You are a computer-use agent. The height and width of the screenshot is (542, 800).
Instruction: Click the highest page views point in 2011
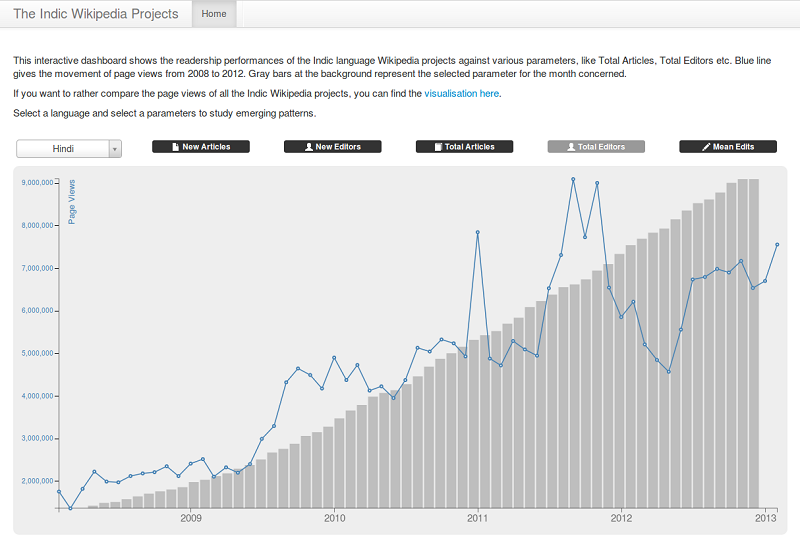tap(573, 179)
